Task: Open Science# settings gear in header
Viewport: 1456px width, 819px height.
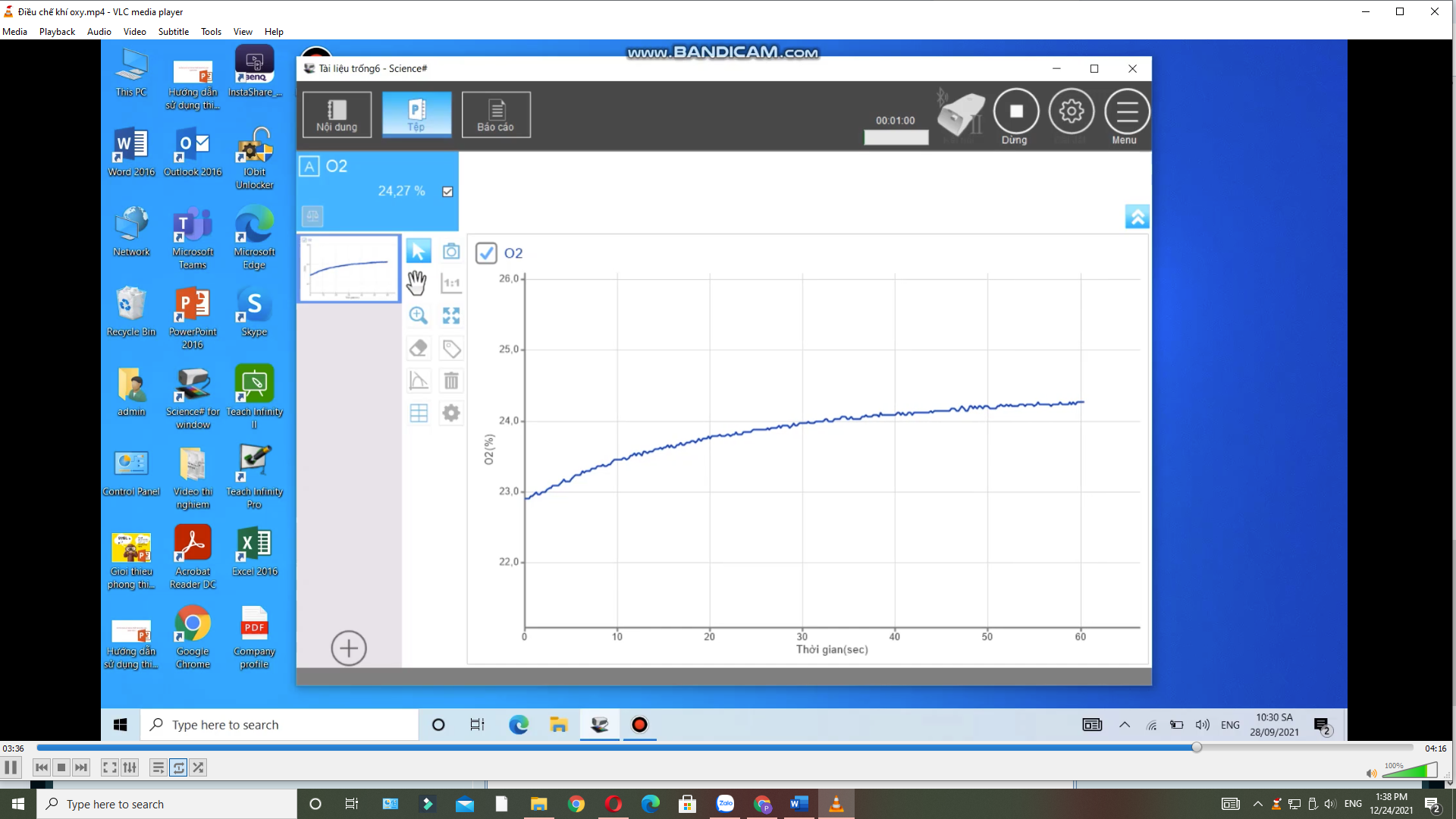Action: (x=1071, y=111)
